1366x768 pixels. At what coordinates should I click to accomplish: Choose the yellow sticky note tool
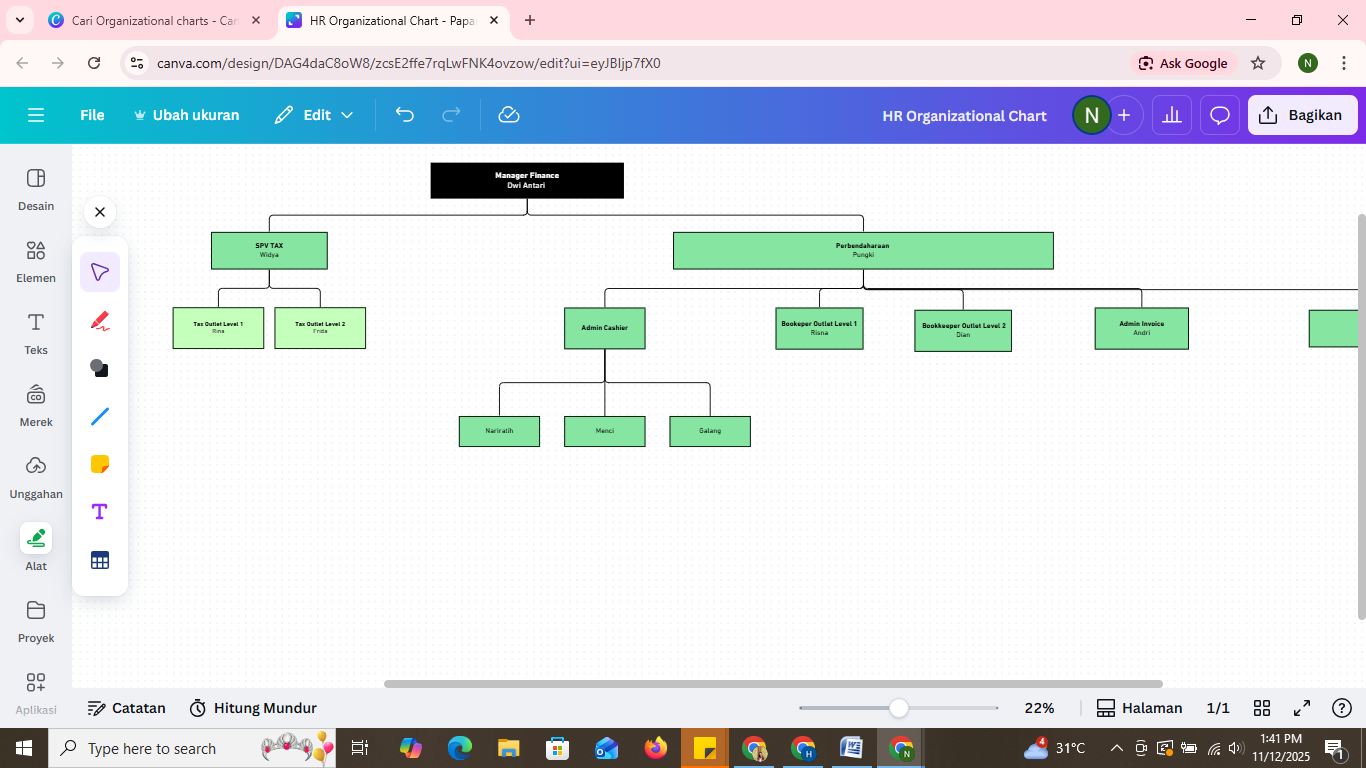(x=100, y=464)
